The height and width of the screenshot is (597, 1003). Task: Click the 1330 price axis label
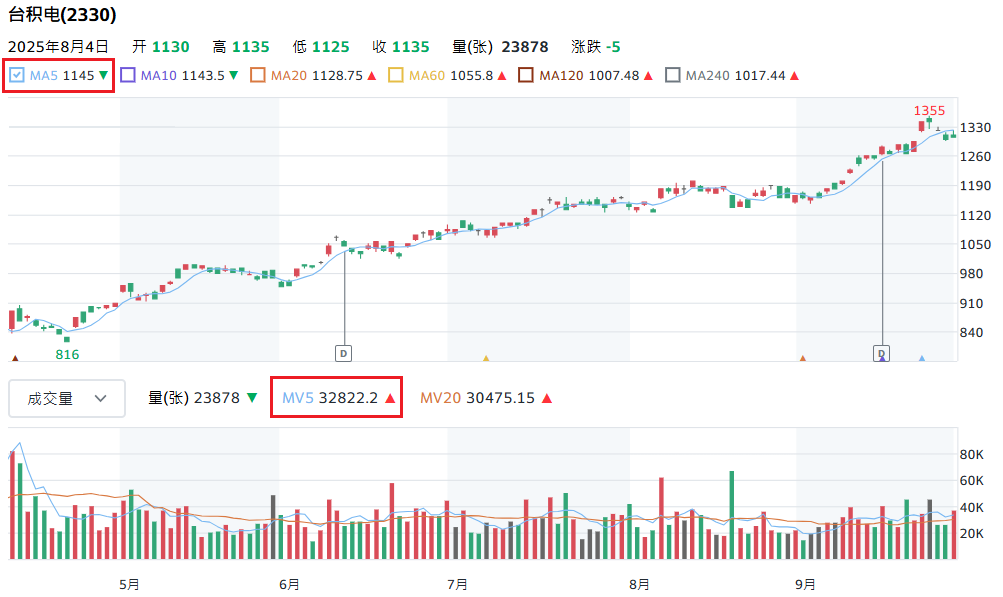tap(975, 127)
